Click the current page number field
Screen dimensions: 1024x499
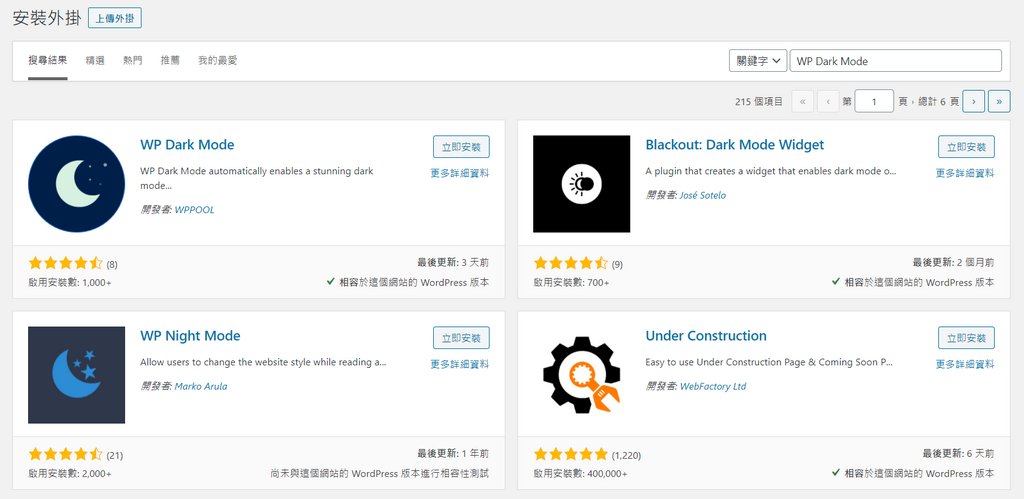pos(875,101)
